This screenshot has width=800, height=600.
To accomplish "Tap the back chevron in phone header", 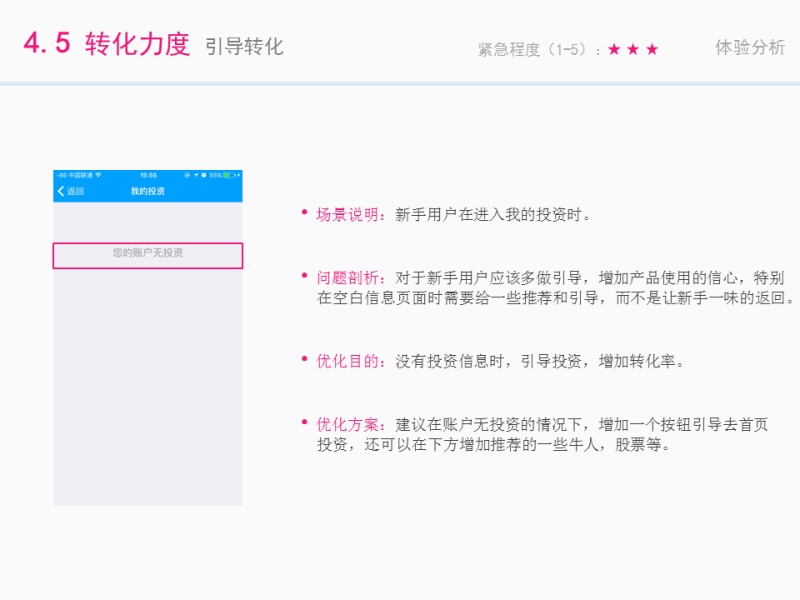I will click(x=61, y=191).
